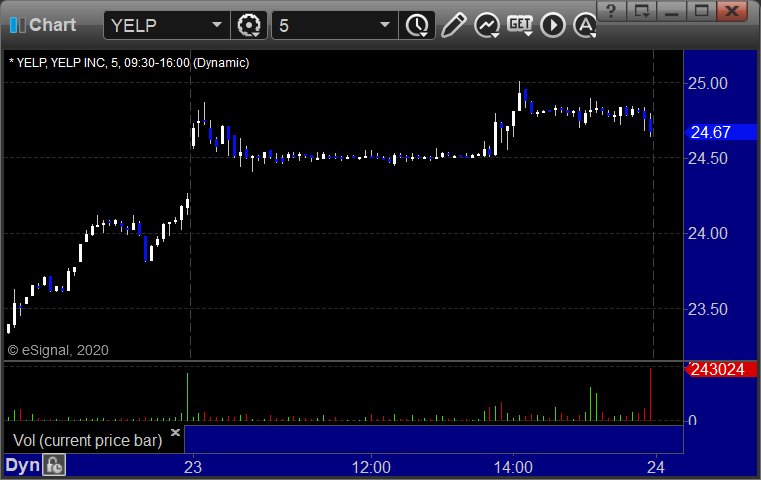Click the current price 24.67 marker
This screenshot has width=761, height=480.
721,132
